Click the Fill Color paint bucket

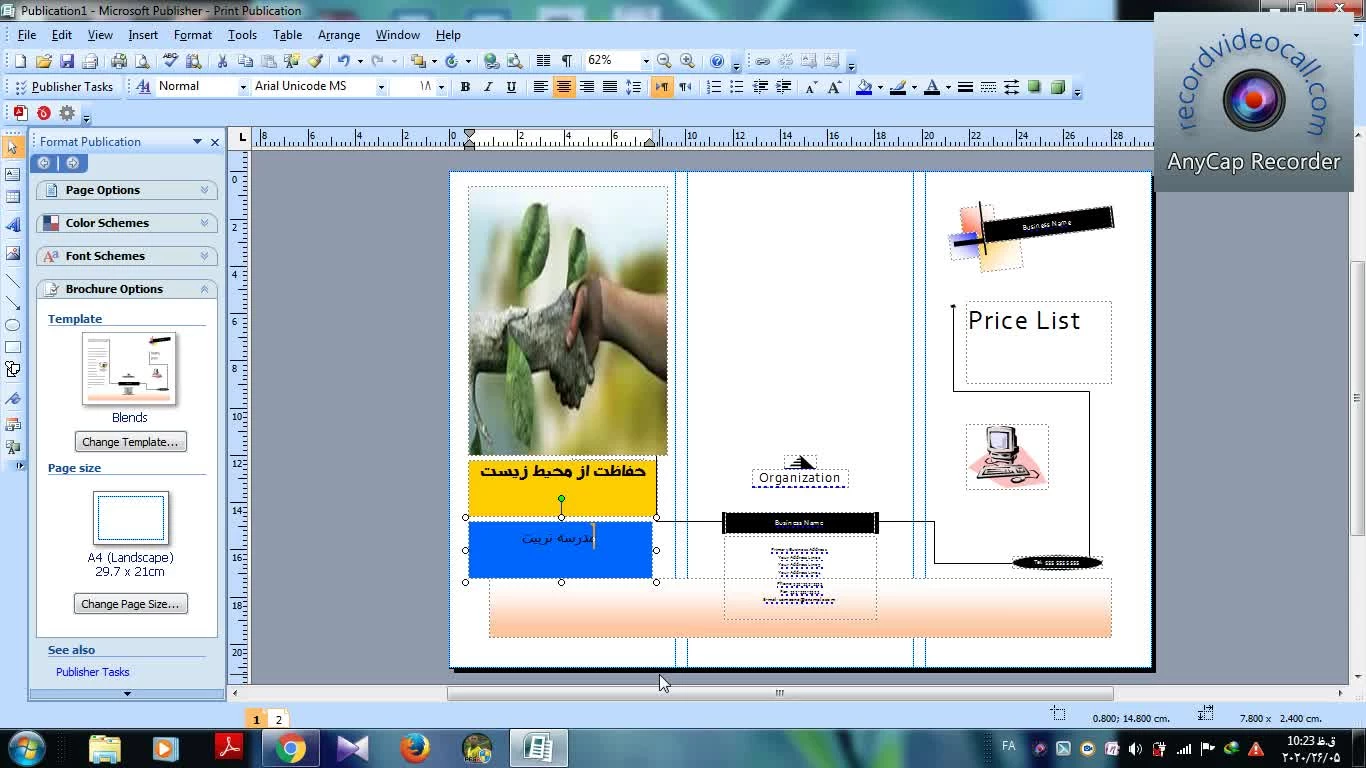tap(864, 87)
